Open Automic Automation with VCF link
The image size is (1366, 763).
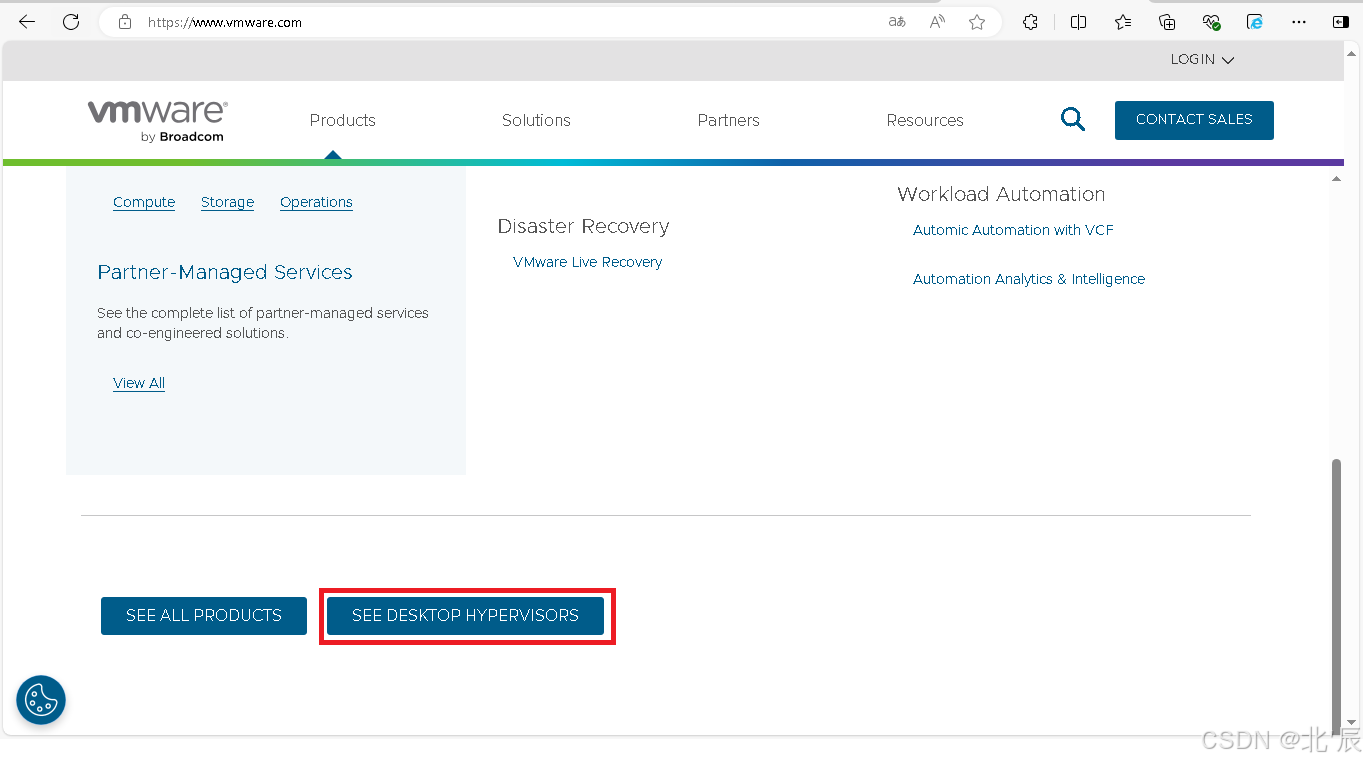pyautogui.click(x=1013, y=230)
